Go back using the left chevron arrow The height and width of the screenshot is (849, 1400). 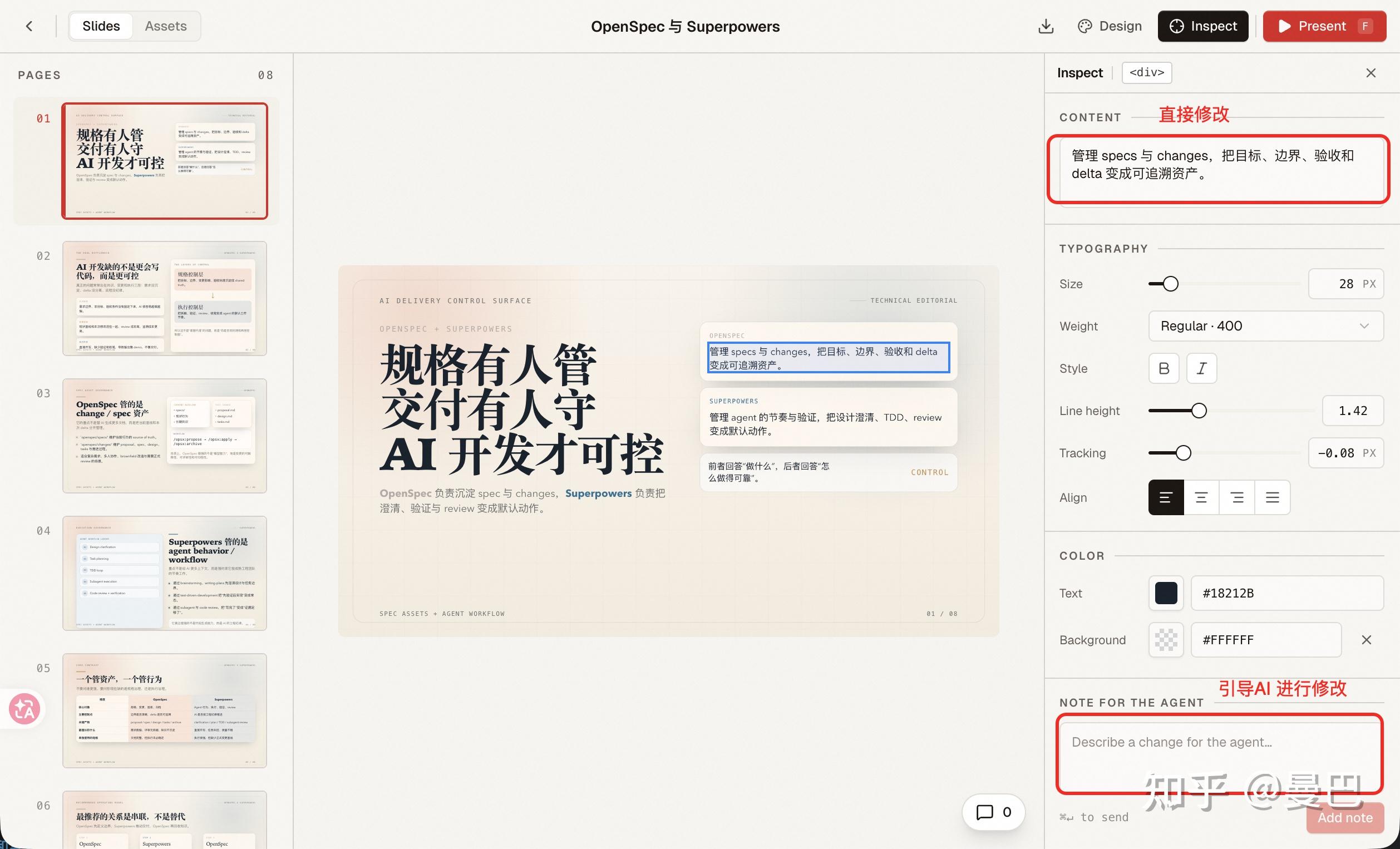click(29, 26)
